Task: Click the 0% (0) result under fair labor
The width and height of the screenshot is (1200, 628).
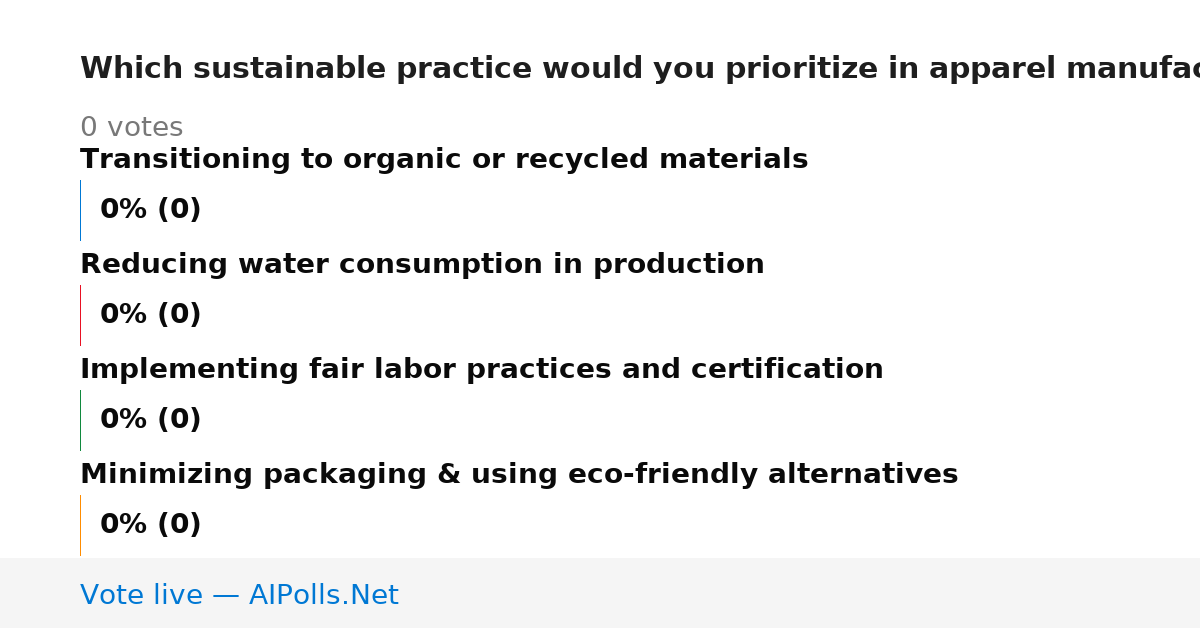Action: pyautogui.click(x=151, y=420)
